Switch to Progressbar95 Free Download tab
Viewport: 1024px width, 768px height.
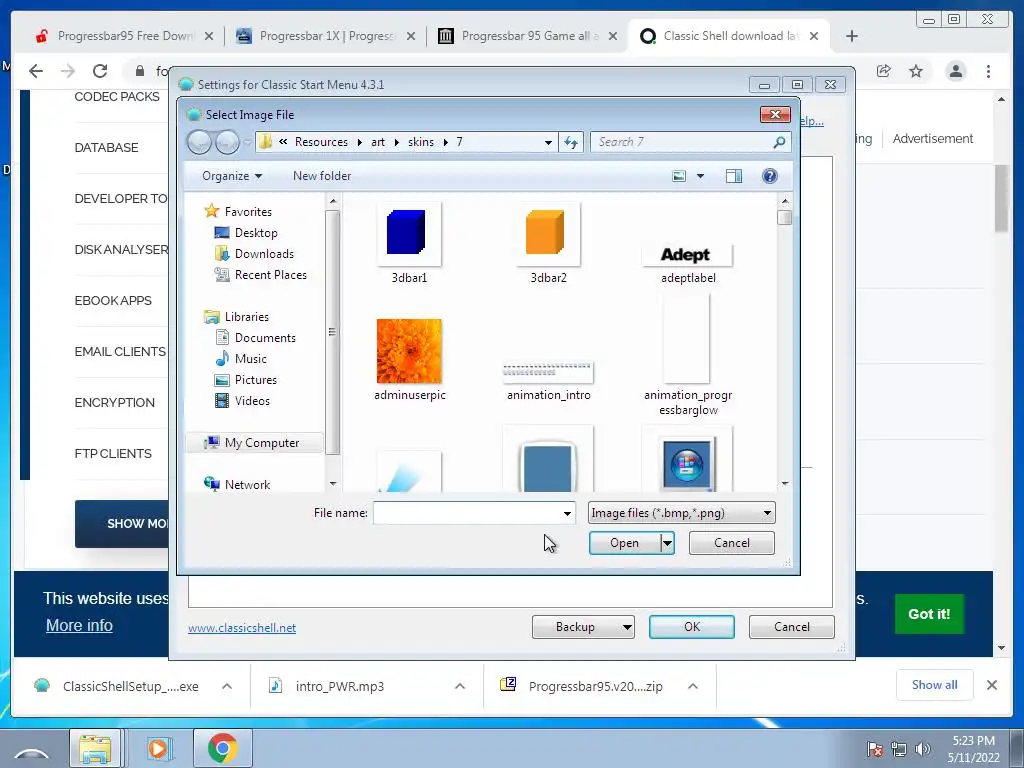pos(124,36)
